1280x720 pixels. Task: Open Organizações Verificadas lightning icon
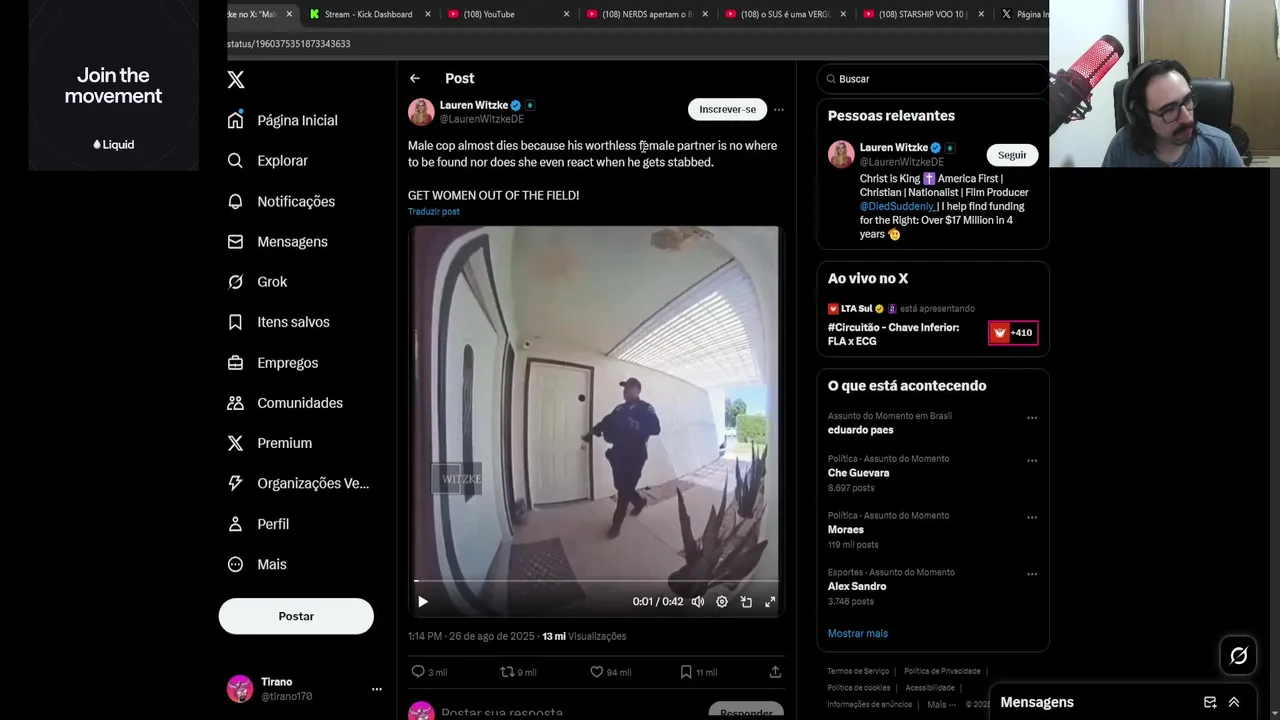tap(235, 483)
